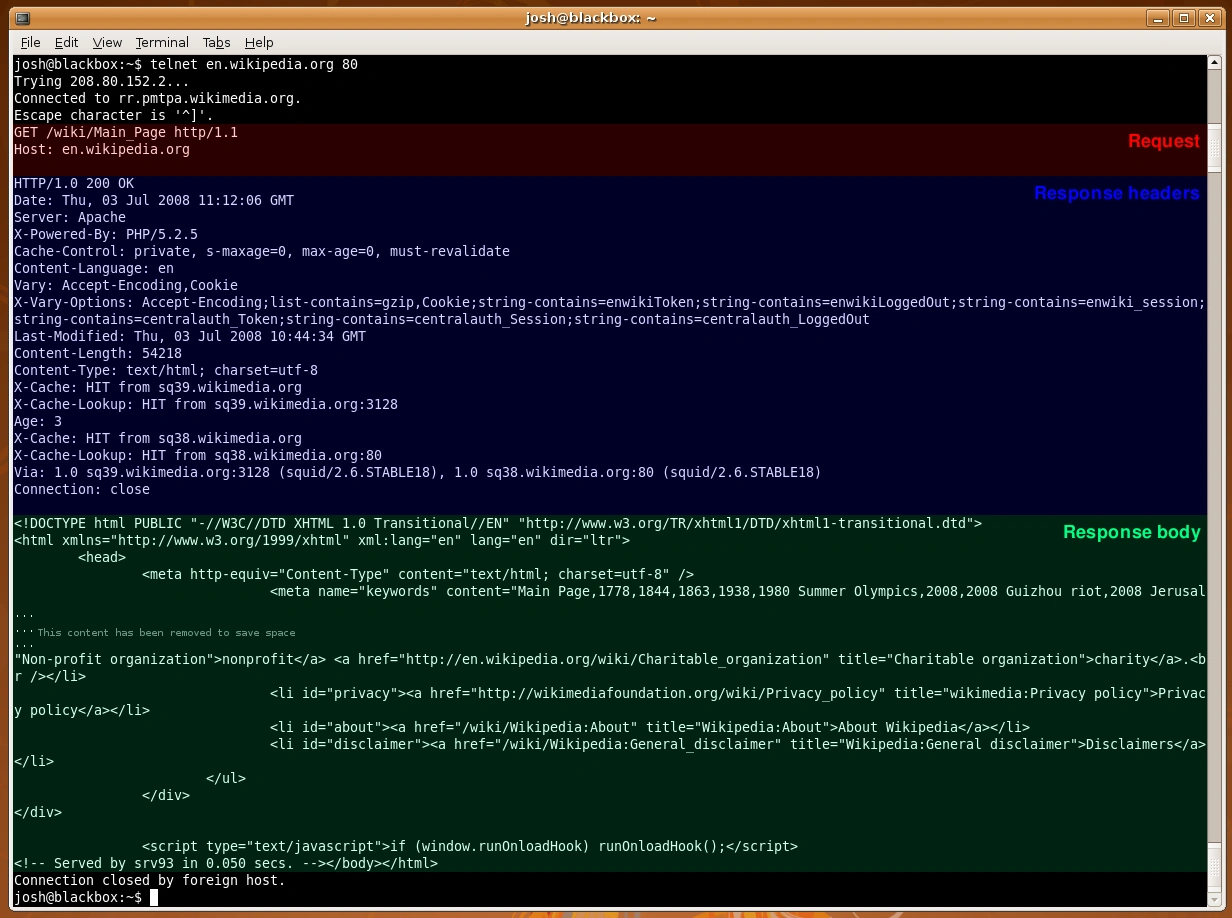Image resolution: width=1232 pixels, height=918 pixels.
Task: Click 'X-Cache: HIT from sq38.wikimedia.org' line
Action: [158, 438]
